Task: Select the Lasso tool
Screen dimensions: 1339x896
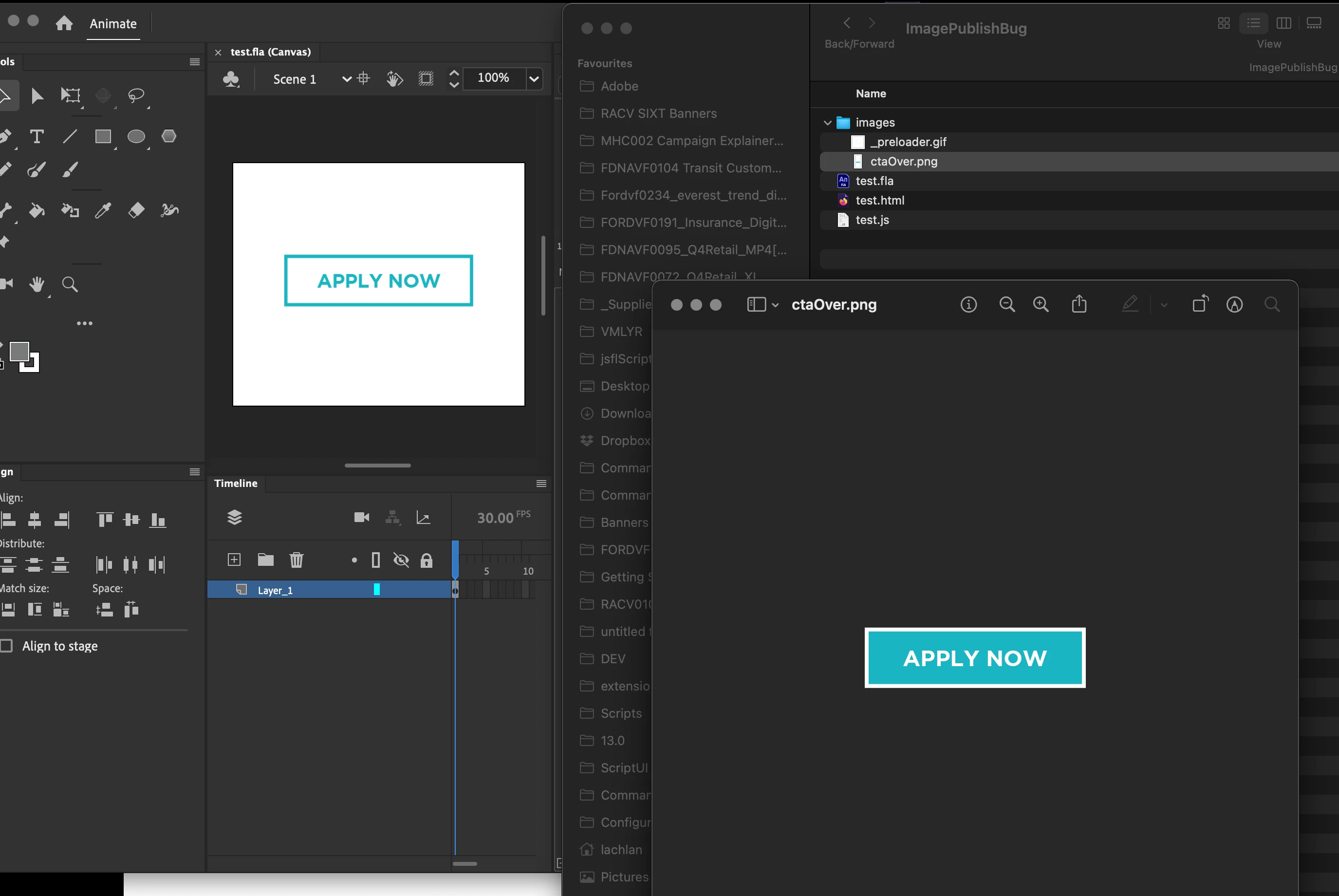Action: point(136,95)
